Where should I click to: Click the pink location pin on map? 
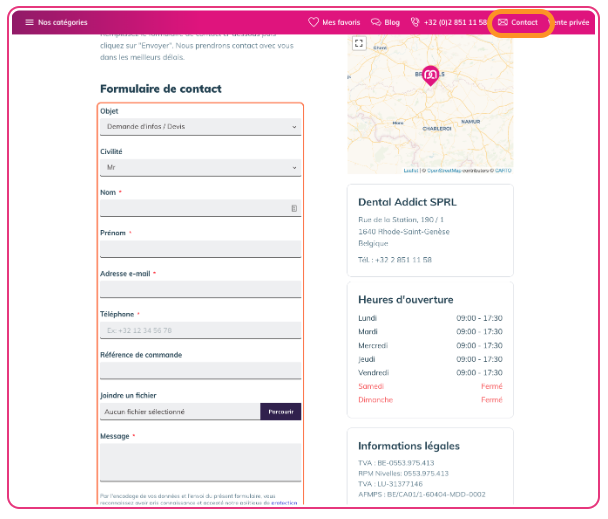(430, 75)
